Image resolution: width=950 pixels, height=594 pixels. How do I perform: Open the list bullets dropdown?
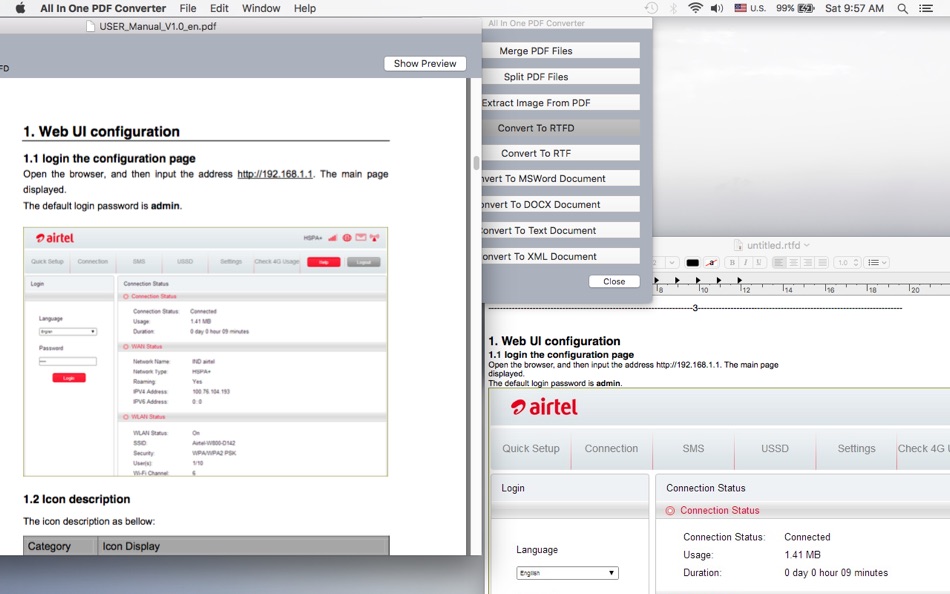point(877,262)
